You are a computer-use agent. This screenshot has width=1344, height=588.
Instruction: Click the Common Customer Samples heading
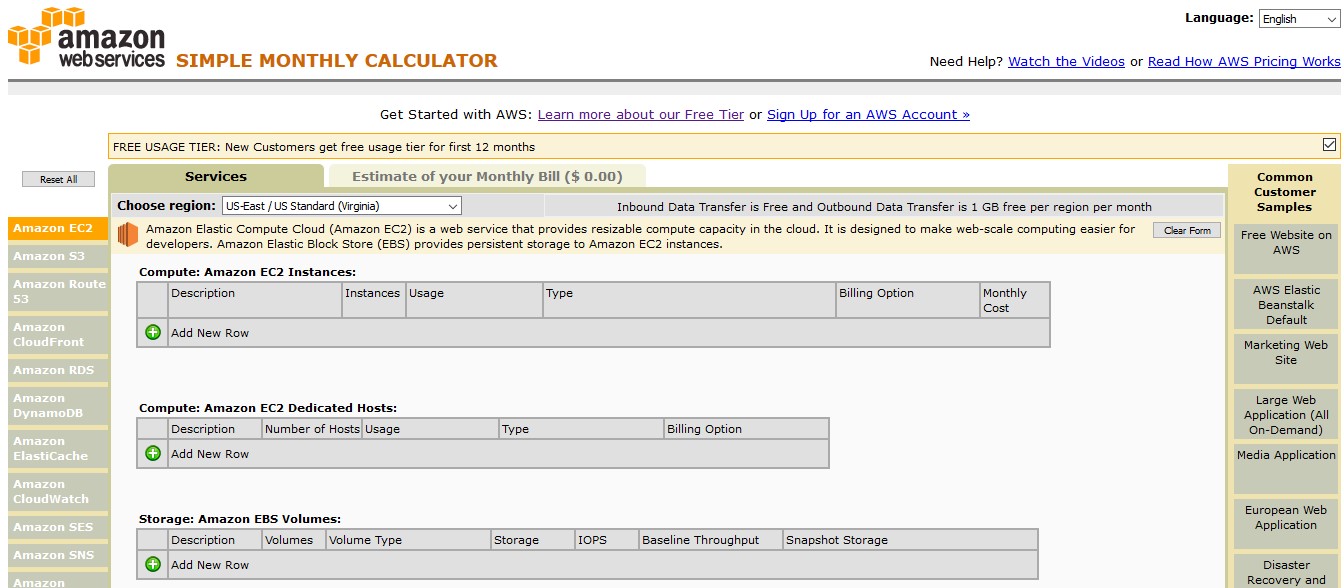point(1285,192)
